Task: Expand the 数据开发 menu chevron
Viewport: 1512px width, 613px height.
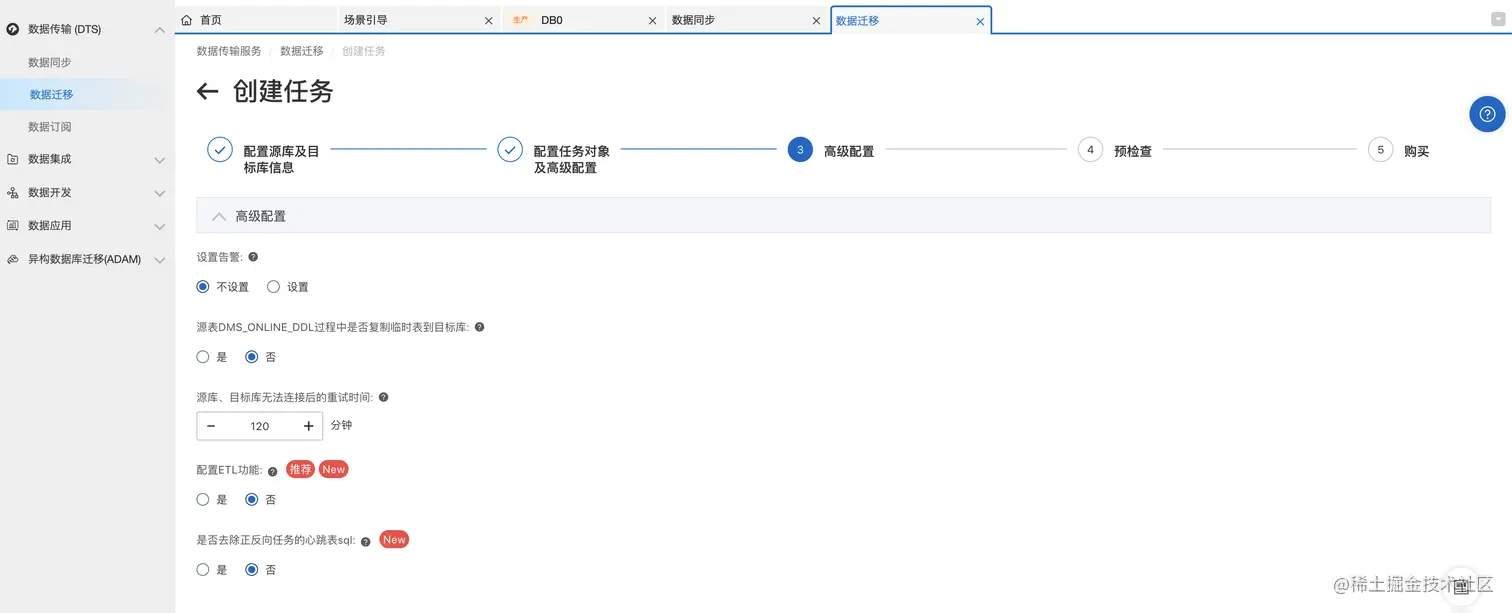Action: tap(159, 193)
